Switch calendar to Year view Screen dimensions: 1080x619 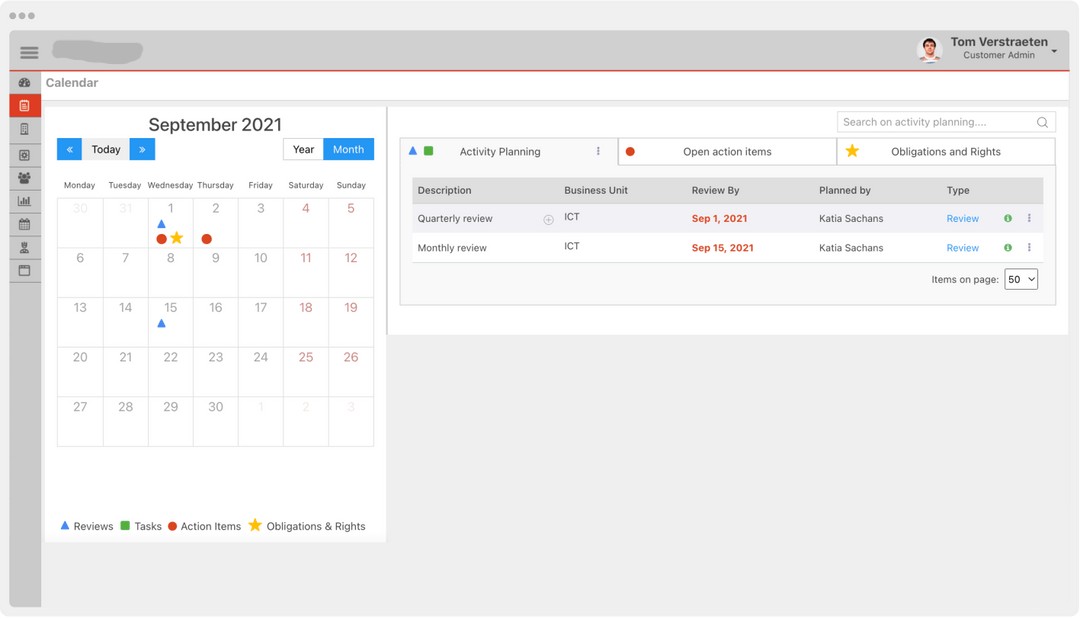(303, 150)
